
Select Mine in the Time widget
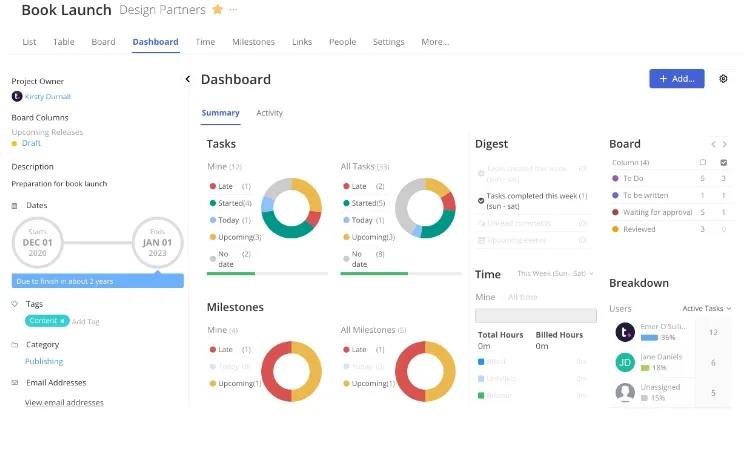(x=485, y=297)
